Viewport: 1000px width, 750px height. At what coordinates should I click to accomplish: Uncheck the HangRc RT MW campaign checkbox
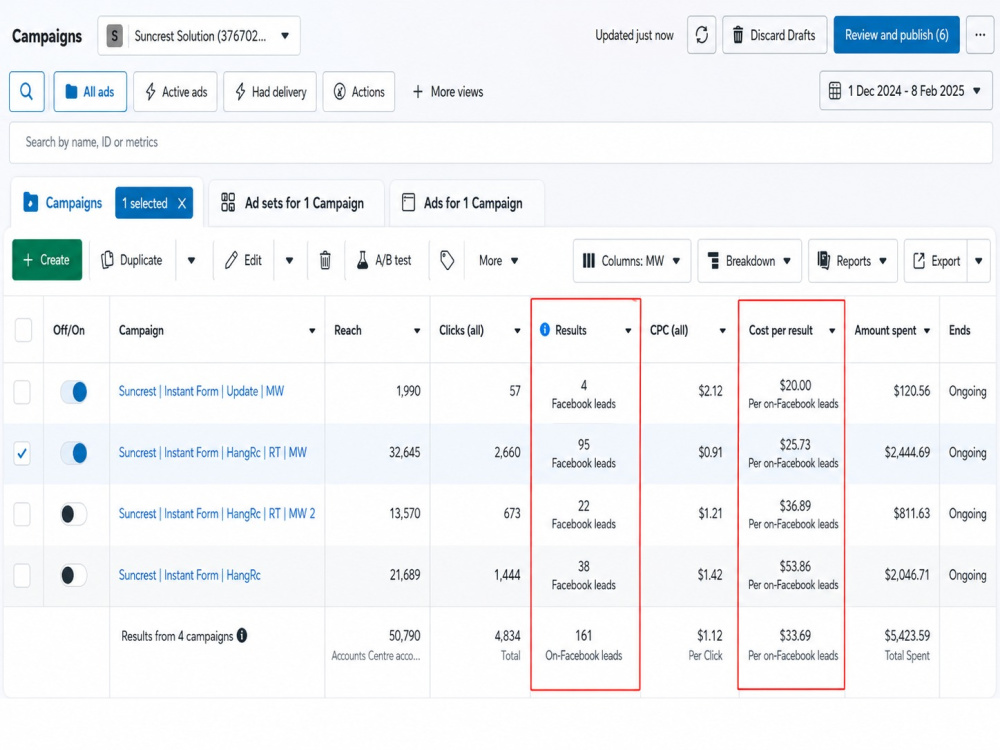point(22,453)
